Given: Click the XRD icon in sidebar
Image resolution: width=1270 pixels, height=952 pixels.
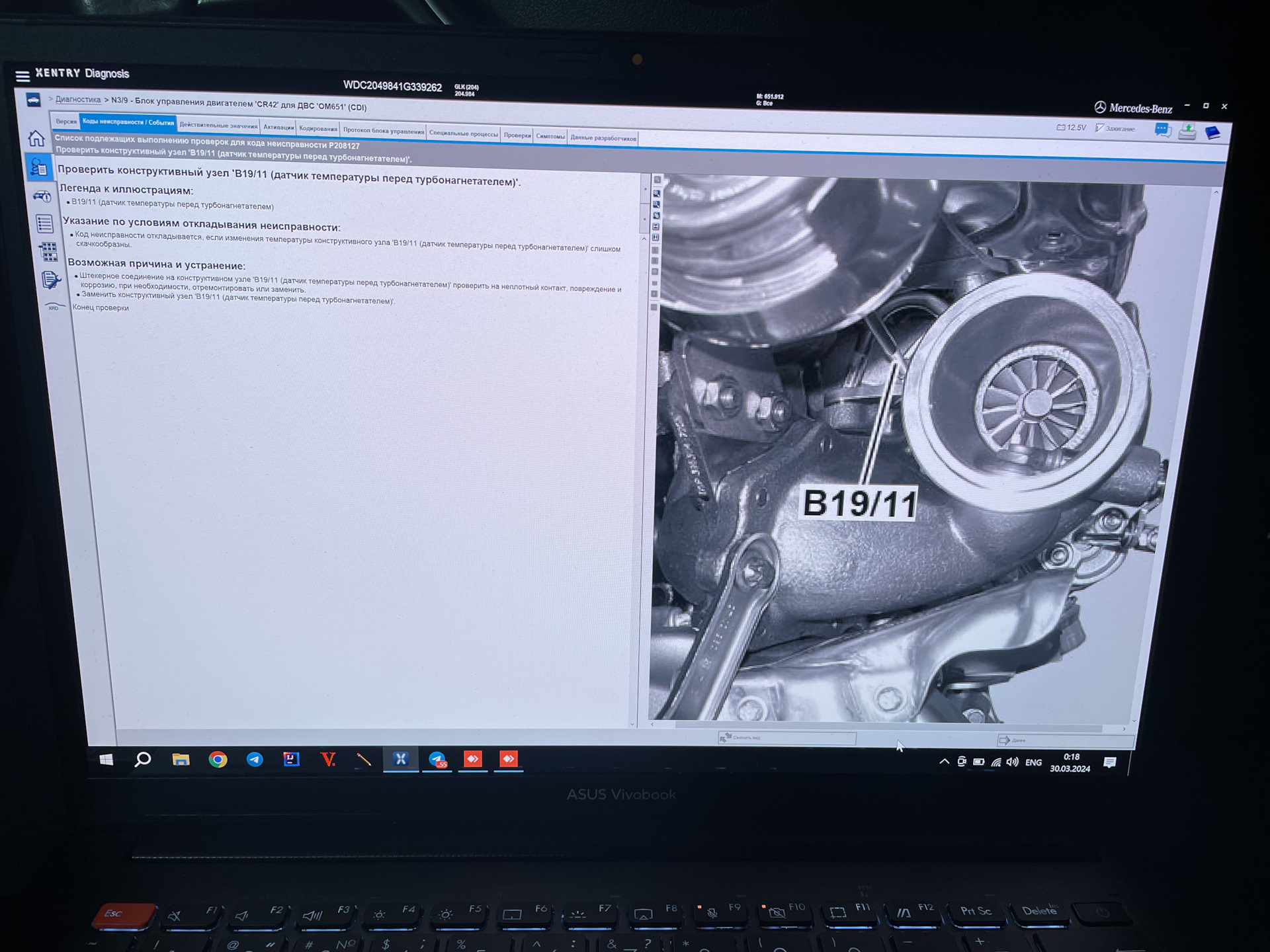Looking at the screenshot, I should point(55,307).
